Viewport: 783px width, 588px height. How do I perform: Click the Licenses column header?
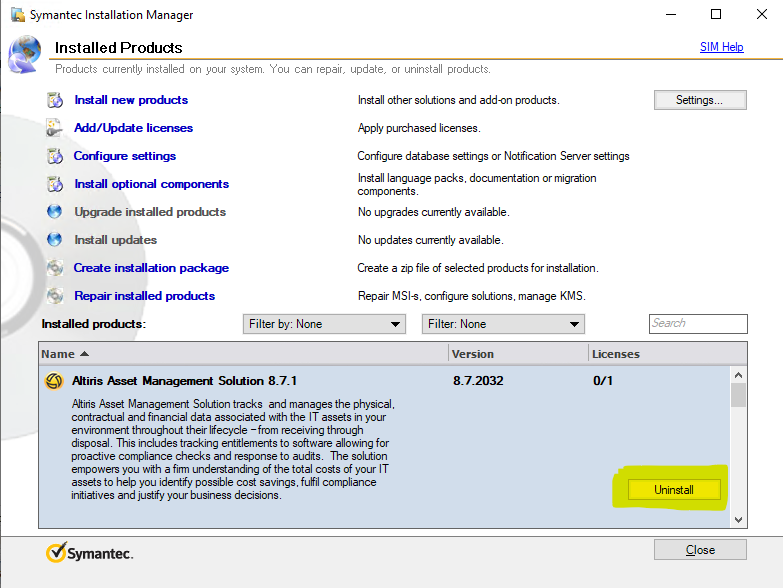pos(616,354)
